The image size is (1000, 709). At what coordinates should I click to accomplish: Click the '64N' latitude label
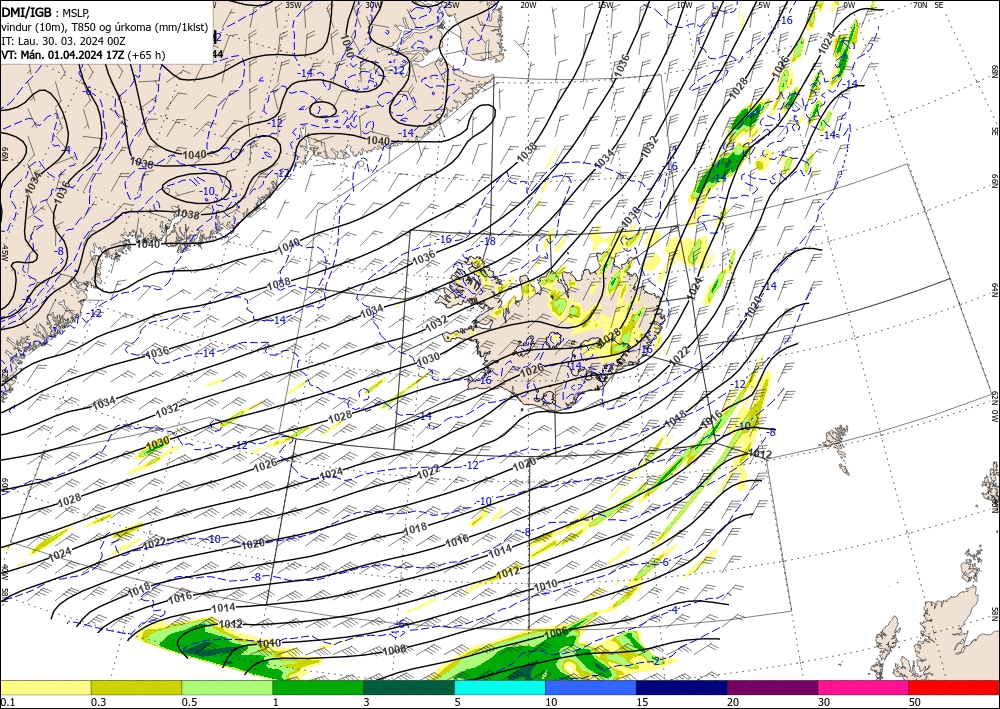pos(994,290)
